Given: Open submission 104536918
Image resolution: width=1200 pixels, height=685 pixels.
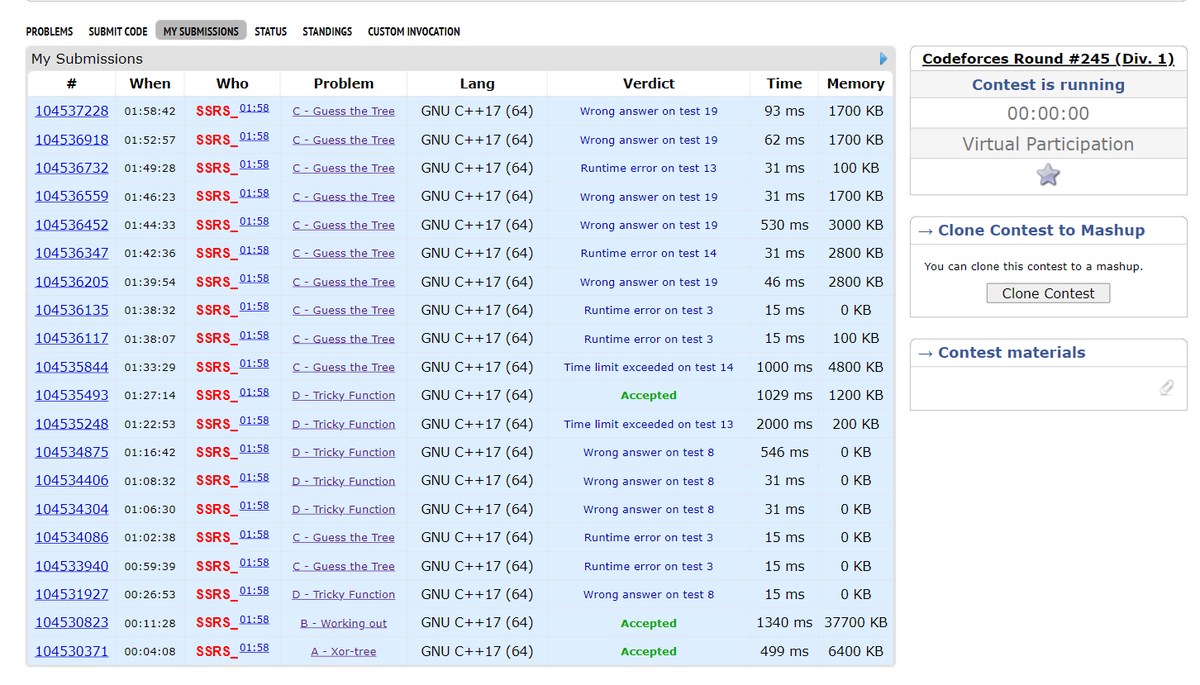Looking at the screenshot, I should (x=72, y=139).
